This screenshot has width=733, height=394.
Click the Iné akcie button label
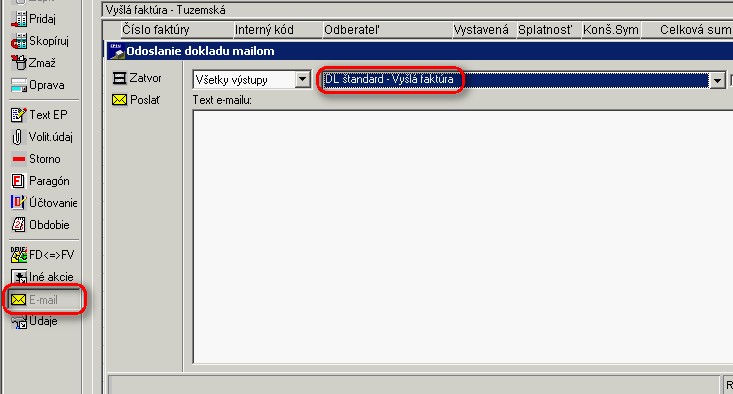51,277
